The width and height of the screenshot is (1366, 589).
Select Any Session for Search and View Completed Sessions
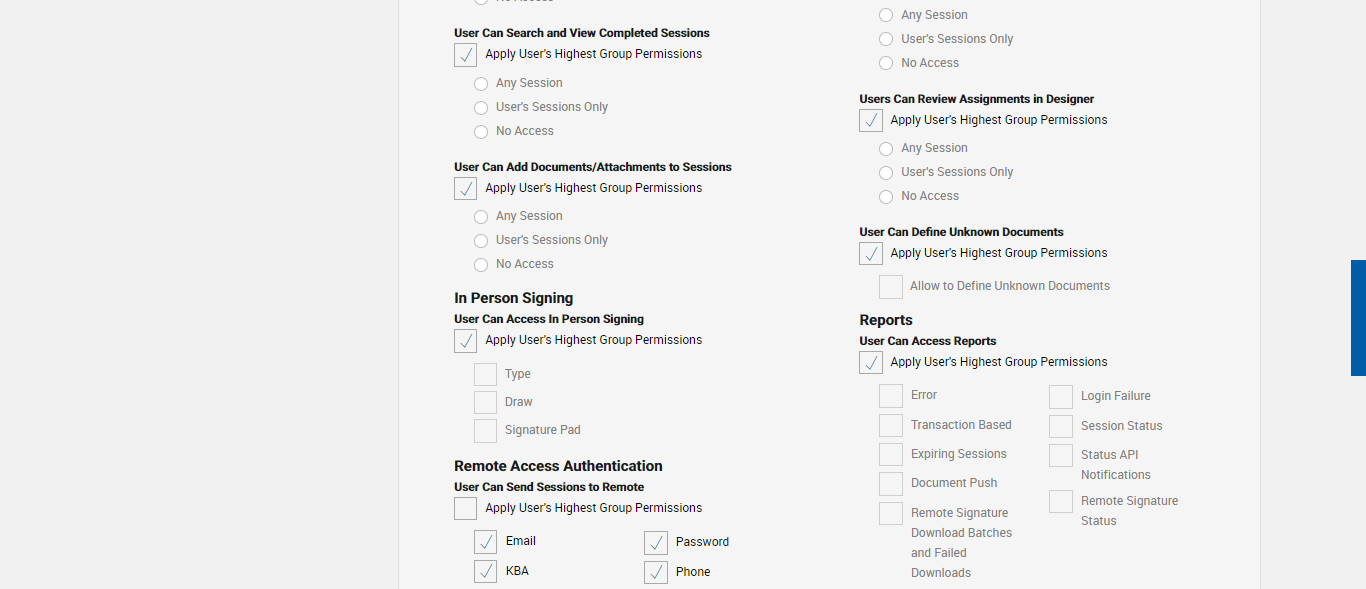click(x=481, y=84)
